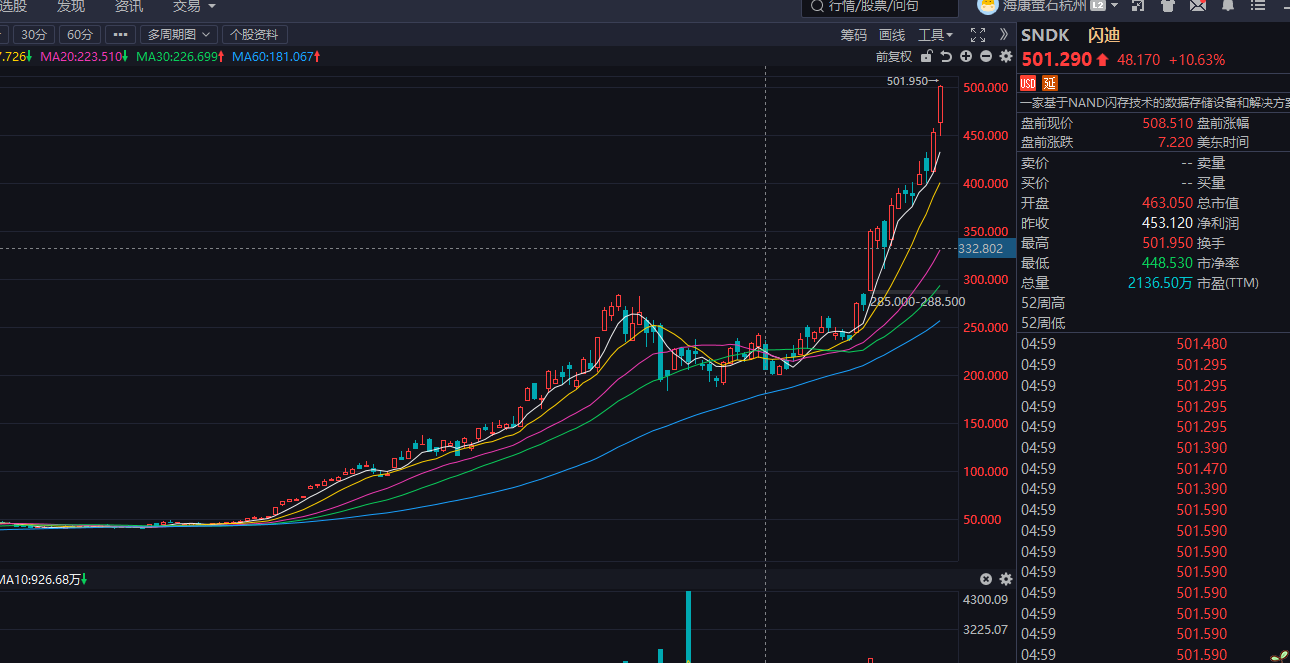
Task: Expand the 海康萤石杭州 account dropdown arrow
Action: 1115,6
